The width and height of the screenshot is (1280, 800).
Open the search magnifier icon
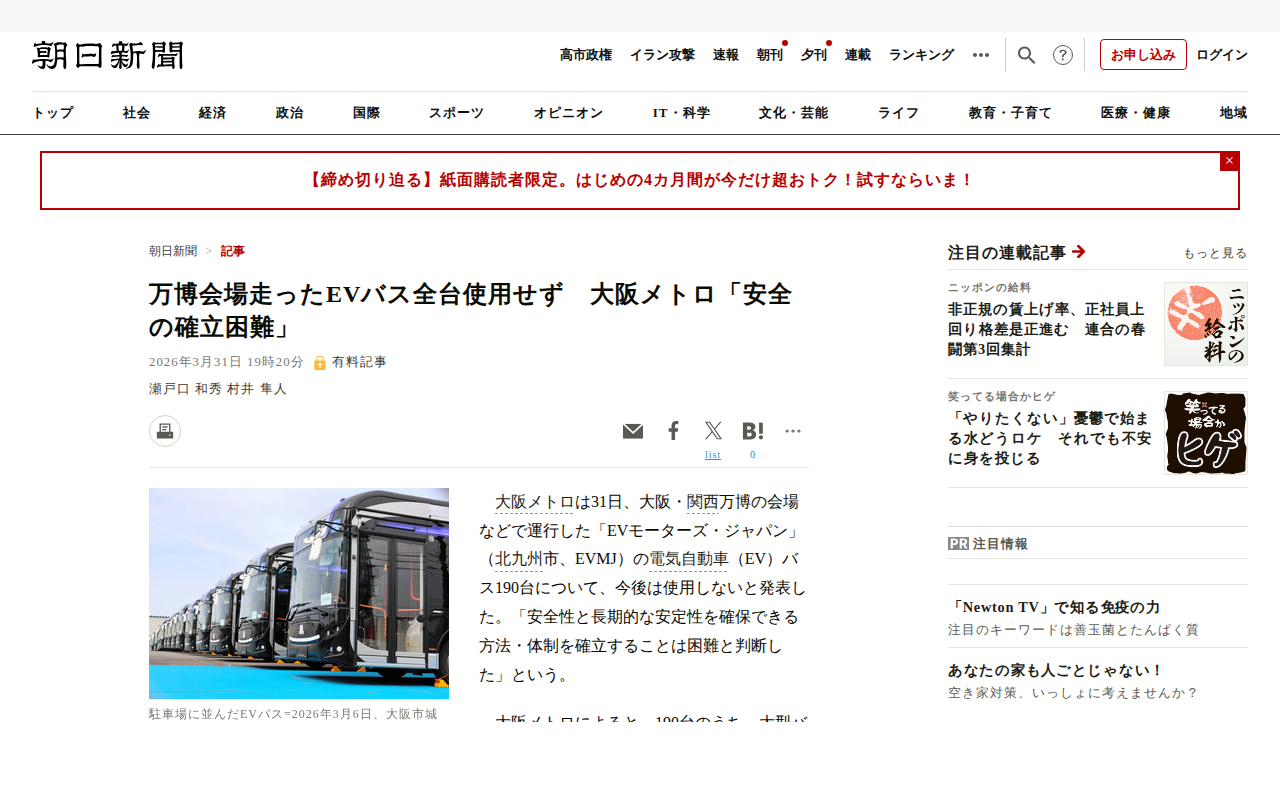[1026, 55]
